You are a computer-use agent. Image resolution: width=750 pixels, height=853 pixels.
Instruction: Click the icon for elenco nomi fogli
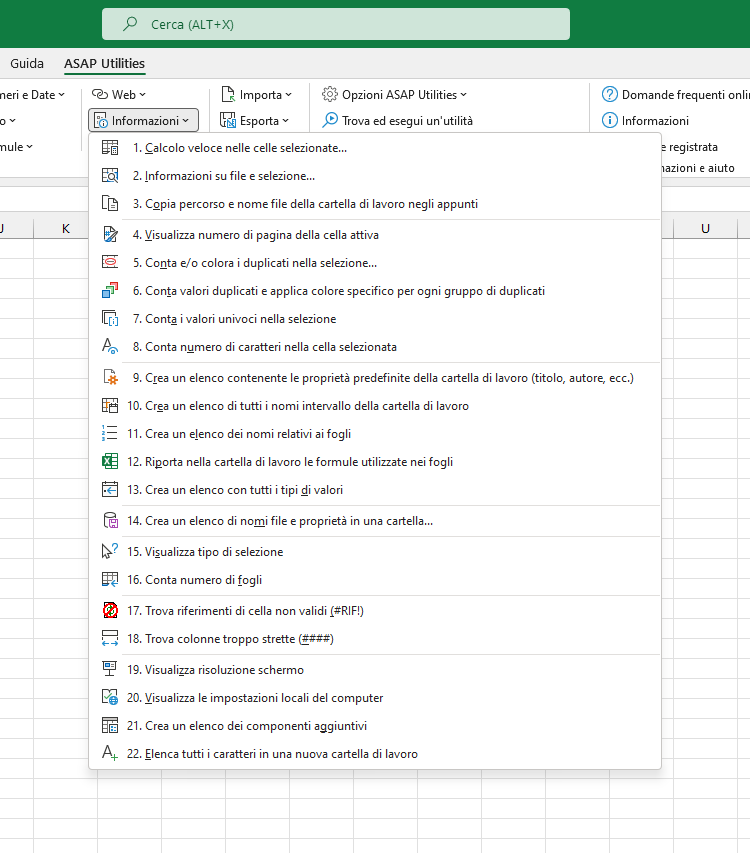coord(110,434)
